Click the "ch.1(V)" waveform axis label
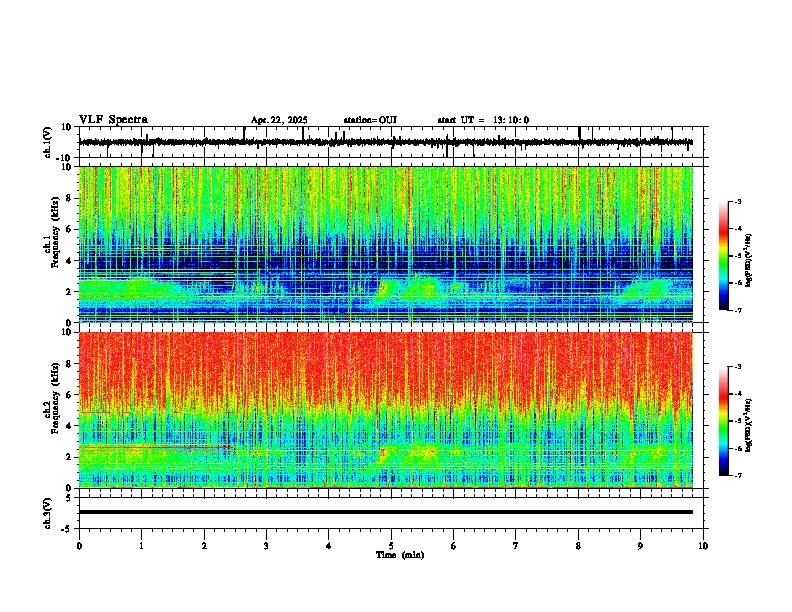Image resolution: width=792 pixels, height=612 pixels. tap(48, 142)
